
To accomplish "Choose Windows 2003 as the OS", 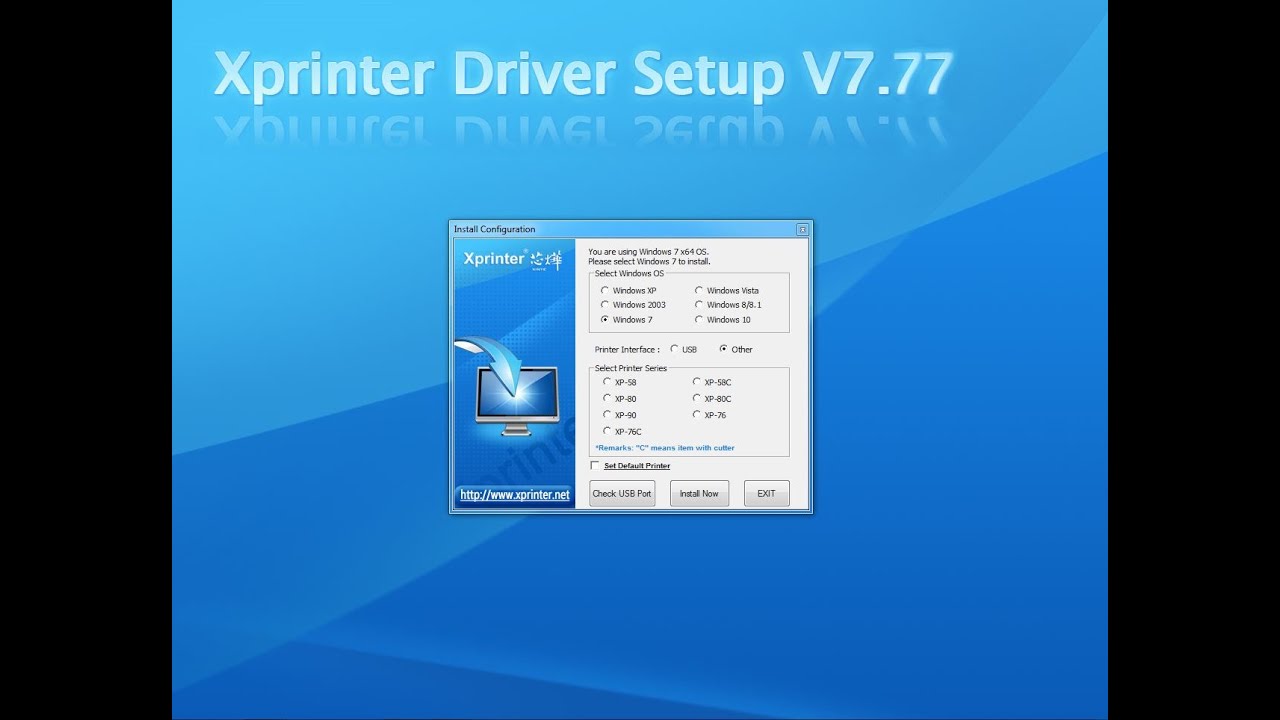I will click(604, 305).
